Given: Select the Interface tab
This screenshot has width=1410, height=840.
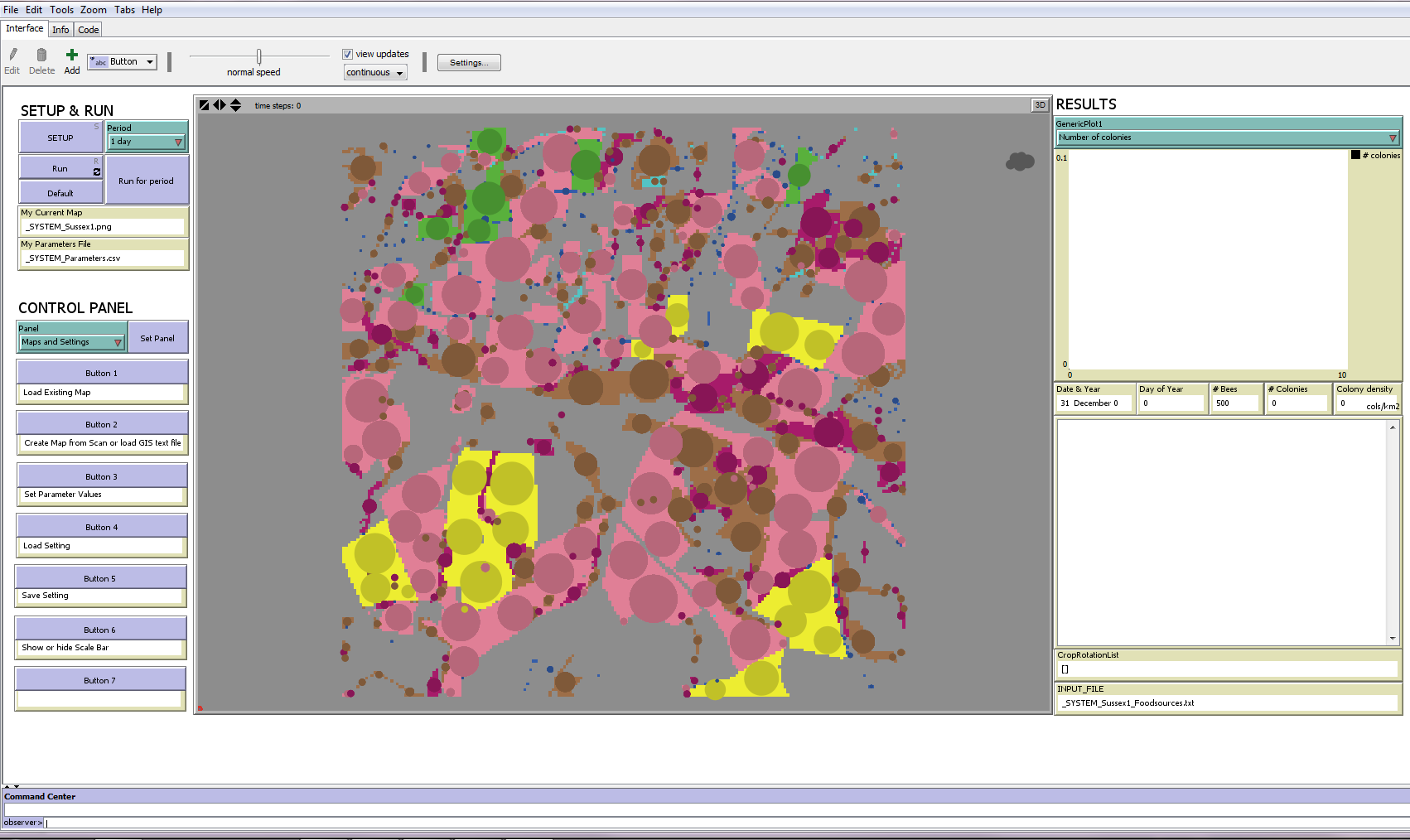Looking at the screenshot, I should point(25,28).
